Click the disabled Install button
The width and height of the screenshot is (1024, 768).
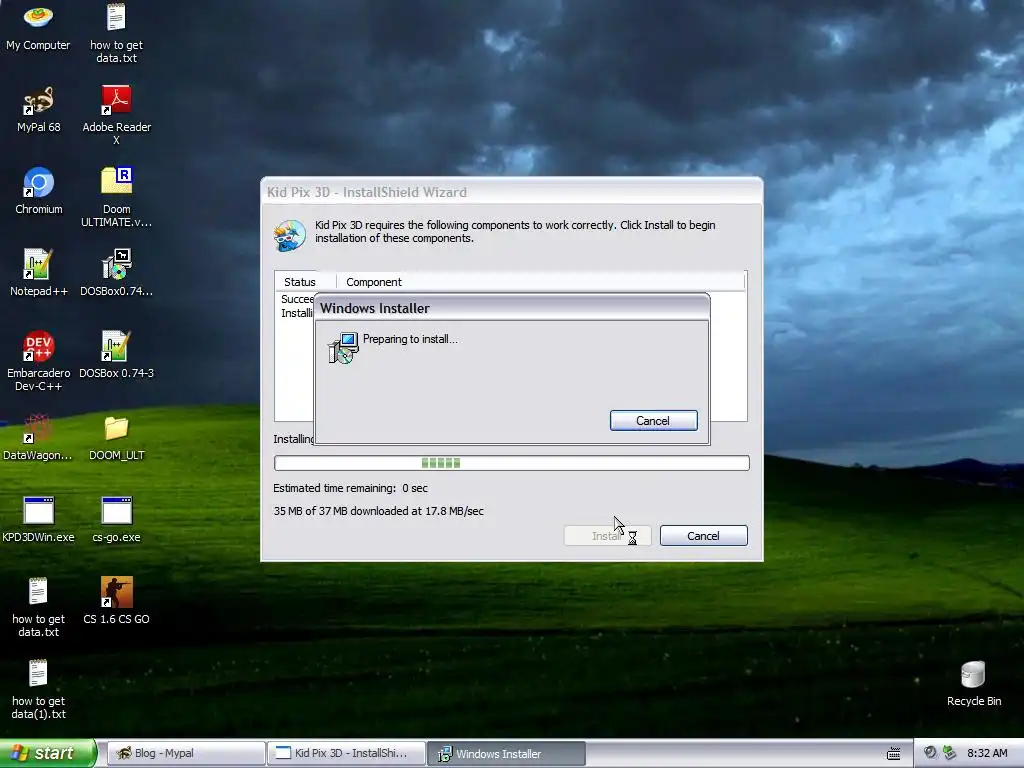click(607, 536)
